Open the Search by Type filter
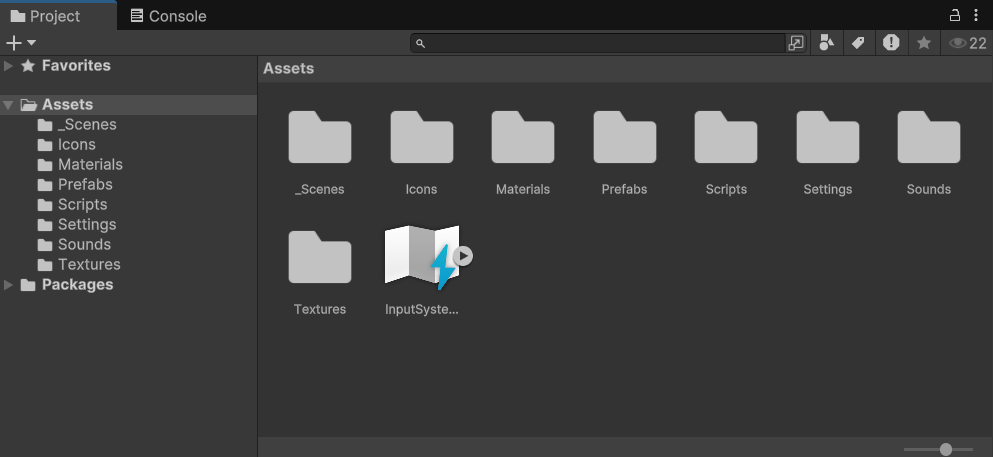Viewport: 993px width, 457px height. pyautogui.click(x=826, y=43)
